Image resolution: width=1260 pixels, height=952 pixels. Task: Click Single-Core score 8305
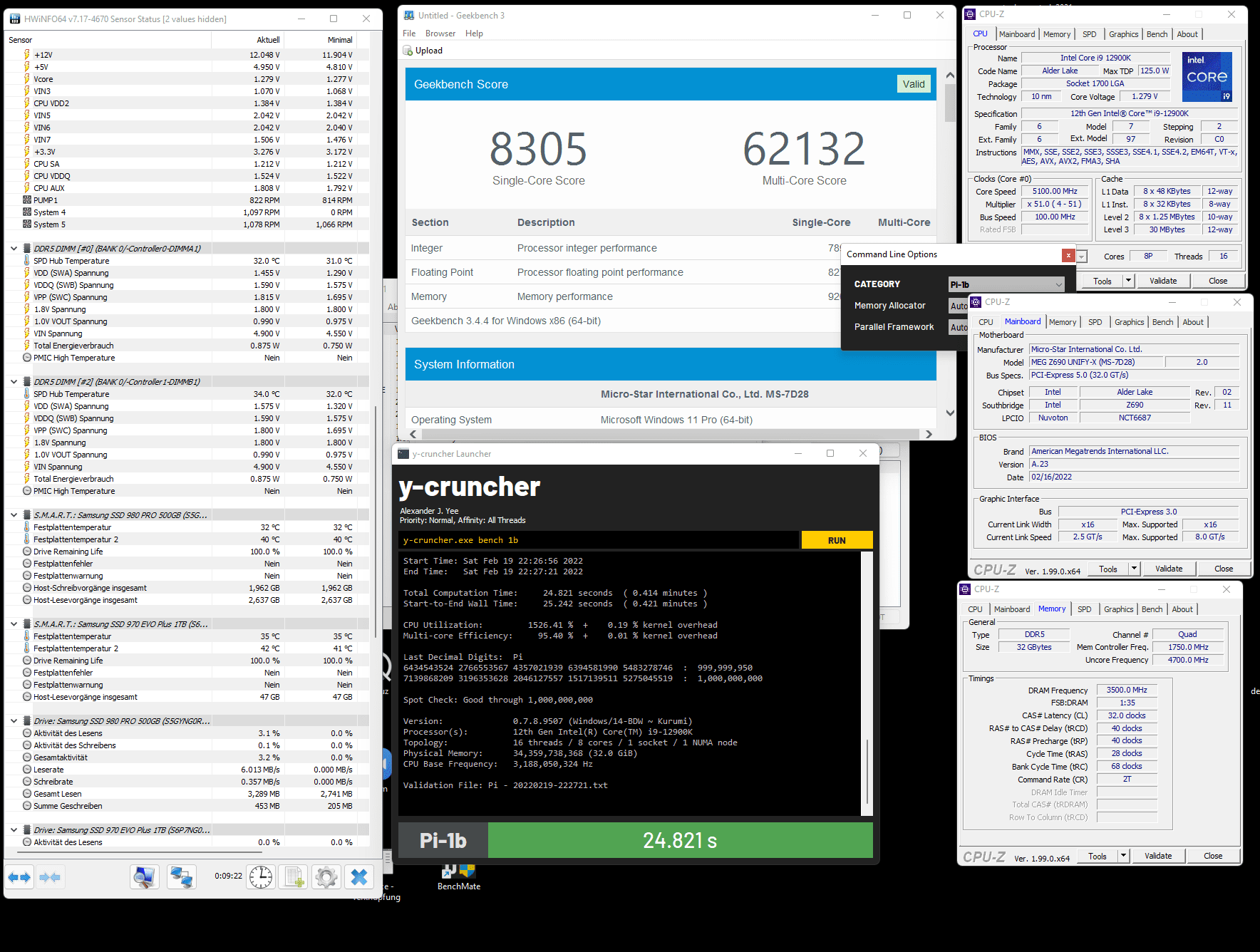tap(538, 149)
